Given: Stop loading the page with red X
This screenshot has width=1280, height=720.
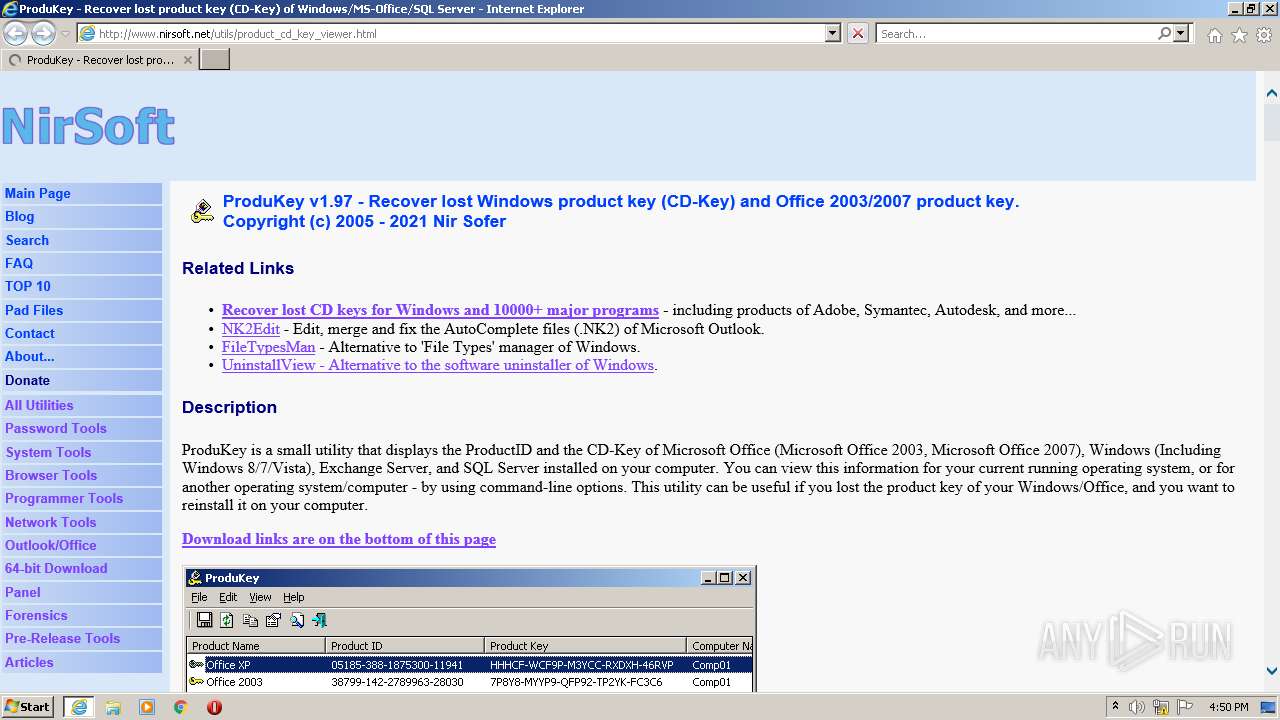Looking at the screenshot, I should point(858,33).
